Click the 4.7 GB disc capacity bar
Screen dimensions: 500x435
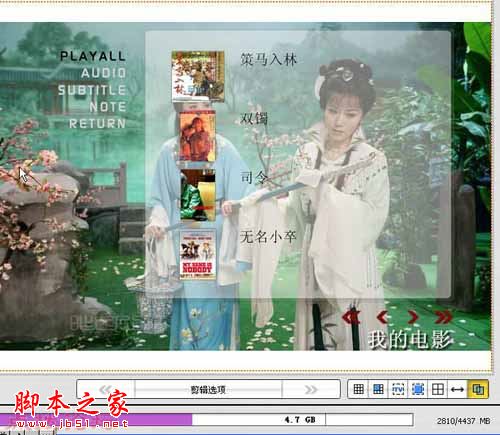(x=206, y=419)
